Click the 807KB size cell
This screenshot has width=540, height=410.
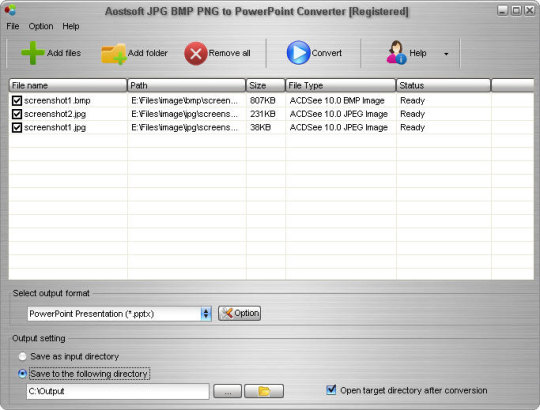[262, 101]
